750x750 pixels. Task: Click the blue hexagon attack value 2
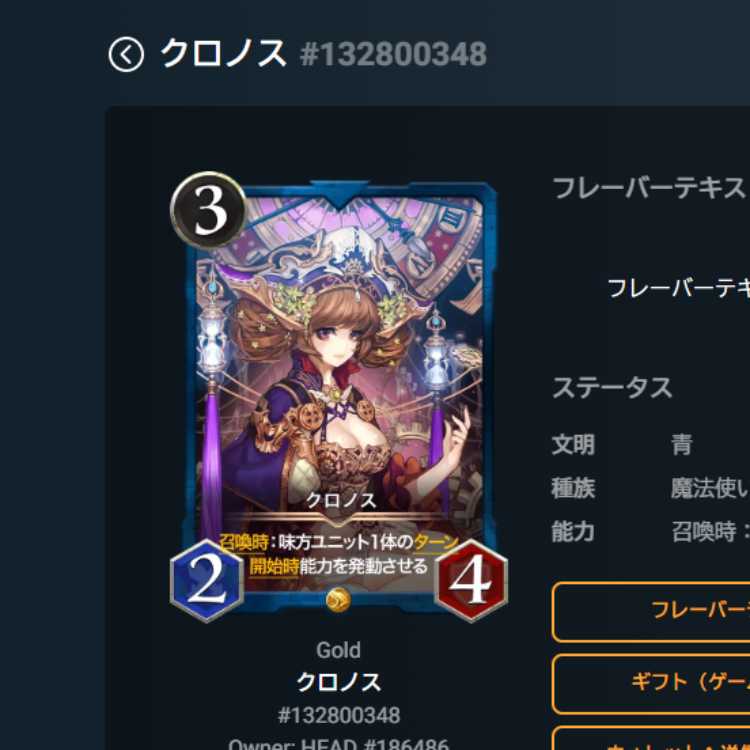coord(207,580)
